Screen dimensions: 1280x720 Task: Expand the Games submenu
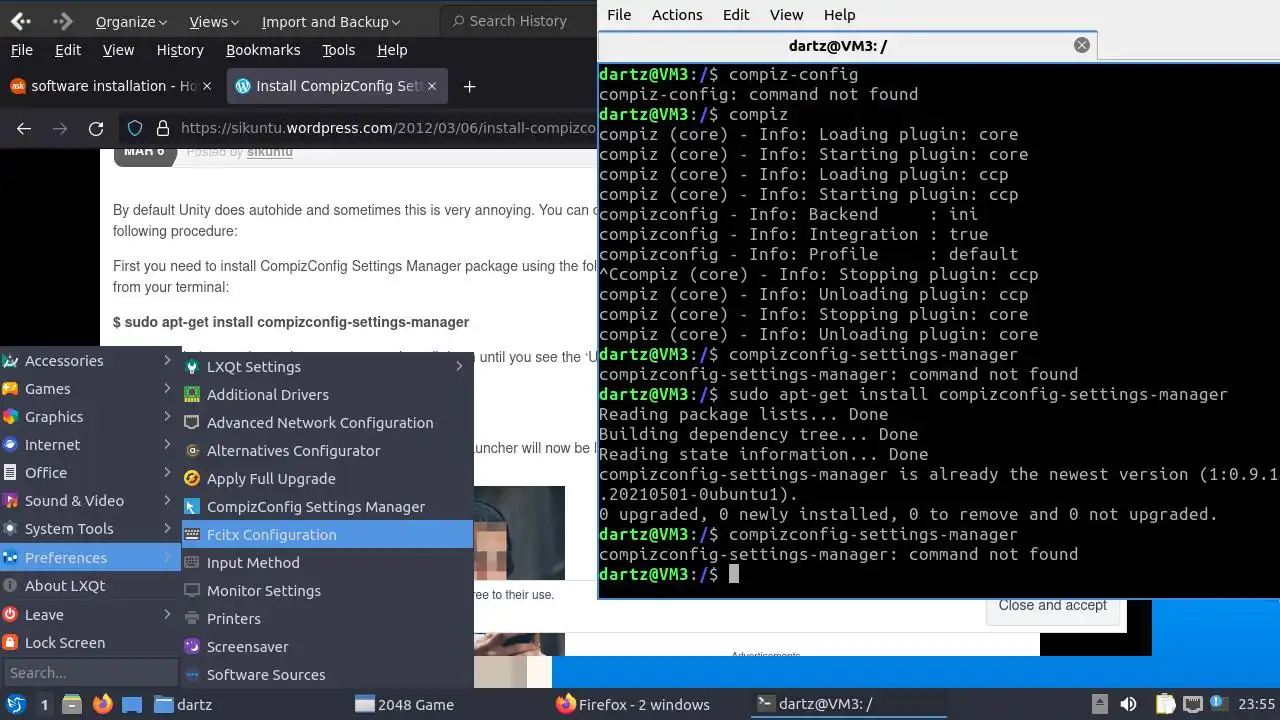pyautogui.click(x=90, y=389)
